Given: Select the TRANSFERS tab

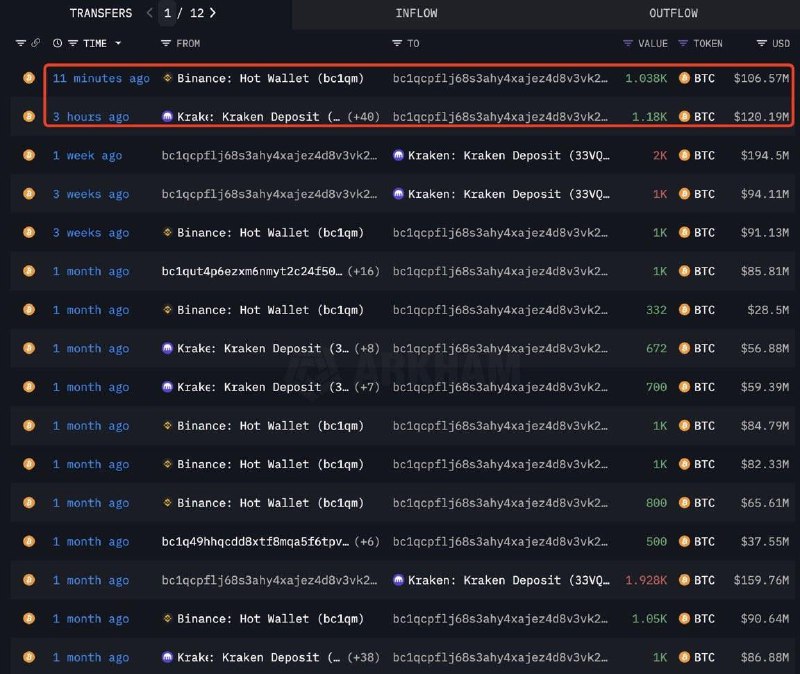Looking at the screenshot, I should coord(101,13).
